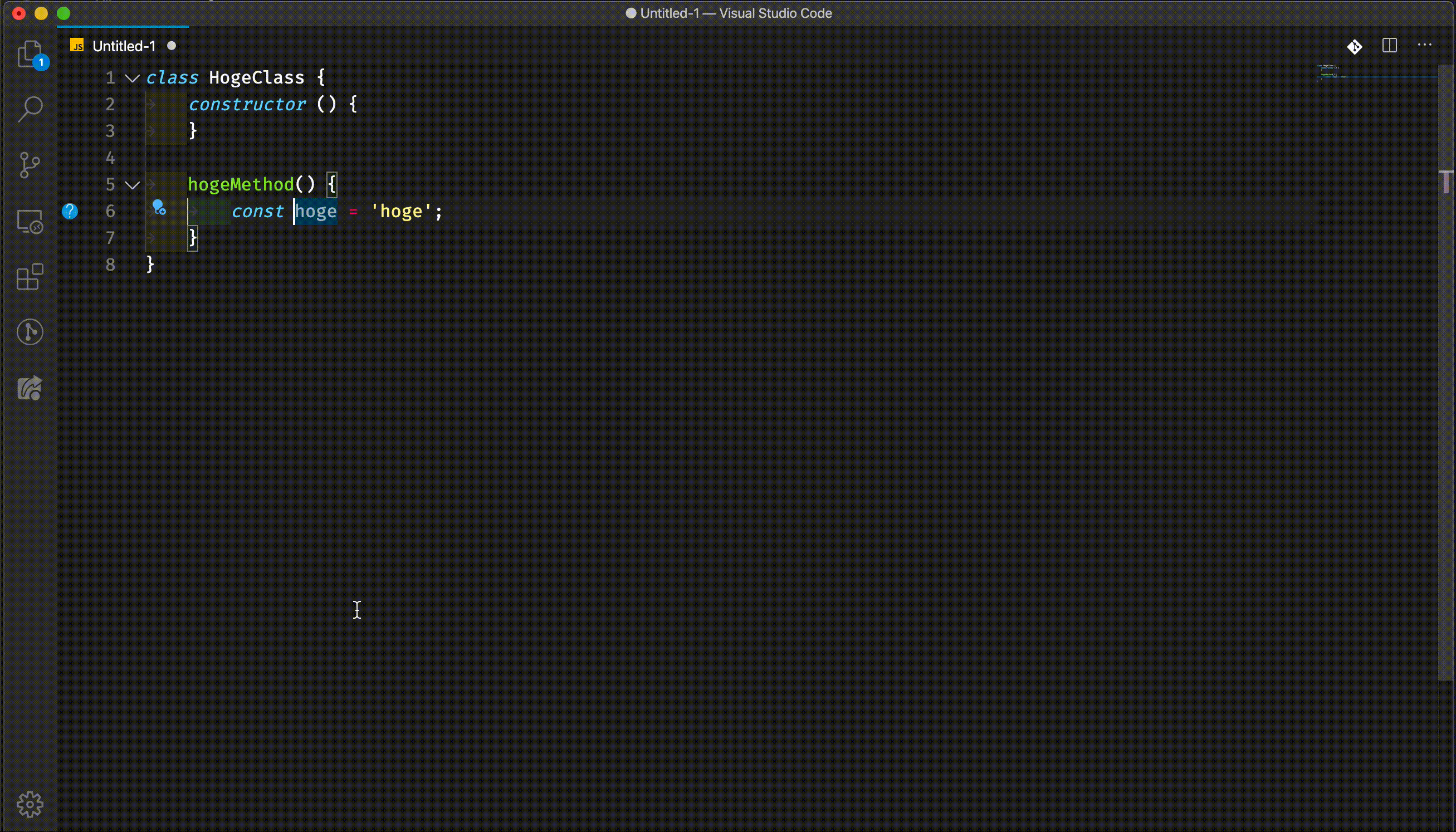Split the editor to the right
This screenshot has height=832, width=1456.
click(1390, 46)
